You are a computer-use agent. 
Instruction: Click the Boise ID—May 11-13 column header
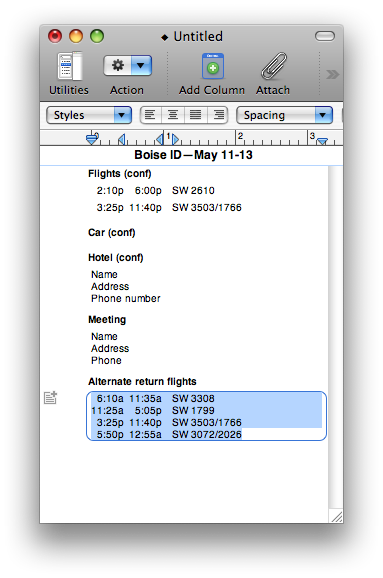tap(193, 155)
